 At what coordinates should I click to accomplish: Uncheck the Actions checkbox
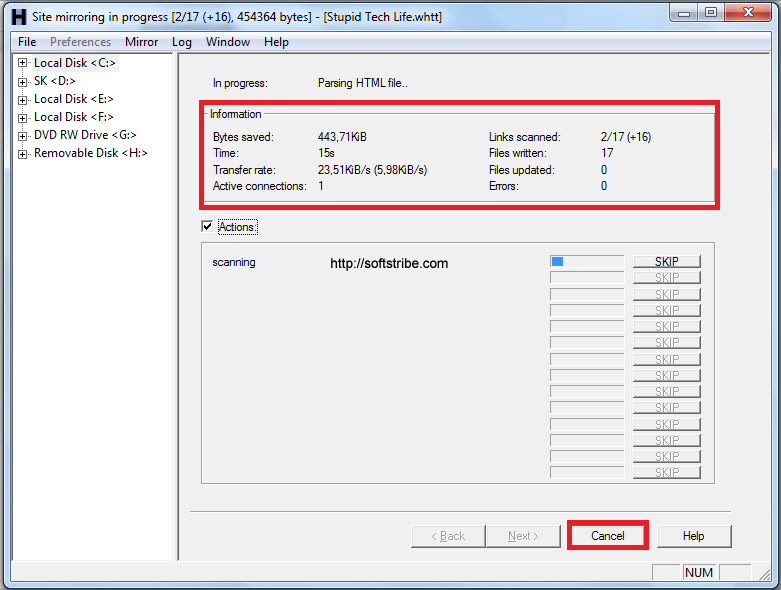[207, 227]
